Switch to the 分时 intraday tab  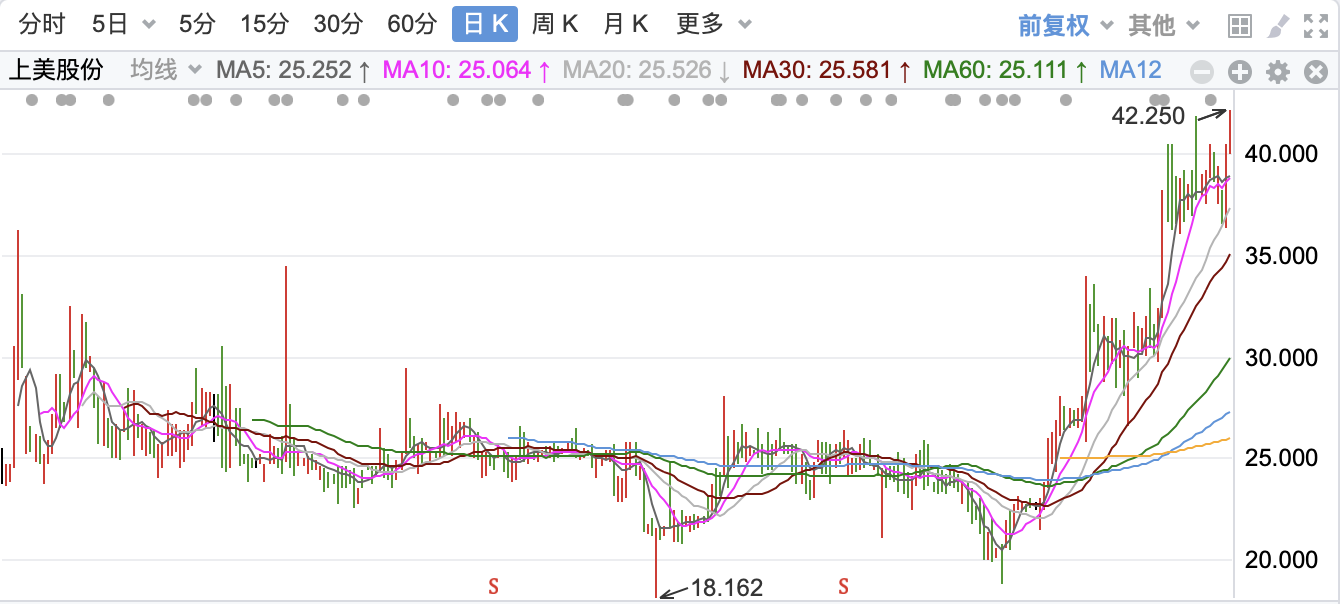point(41,25)
